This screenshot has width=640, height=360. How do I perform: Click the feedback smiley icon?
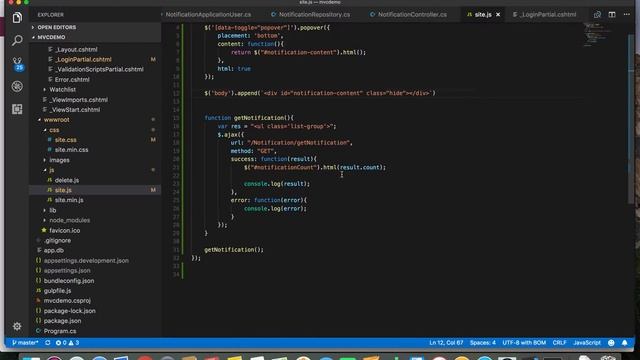click(611, 343)
